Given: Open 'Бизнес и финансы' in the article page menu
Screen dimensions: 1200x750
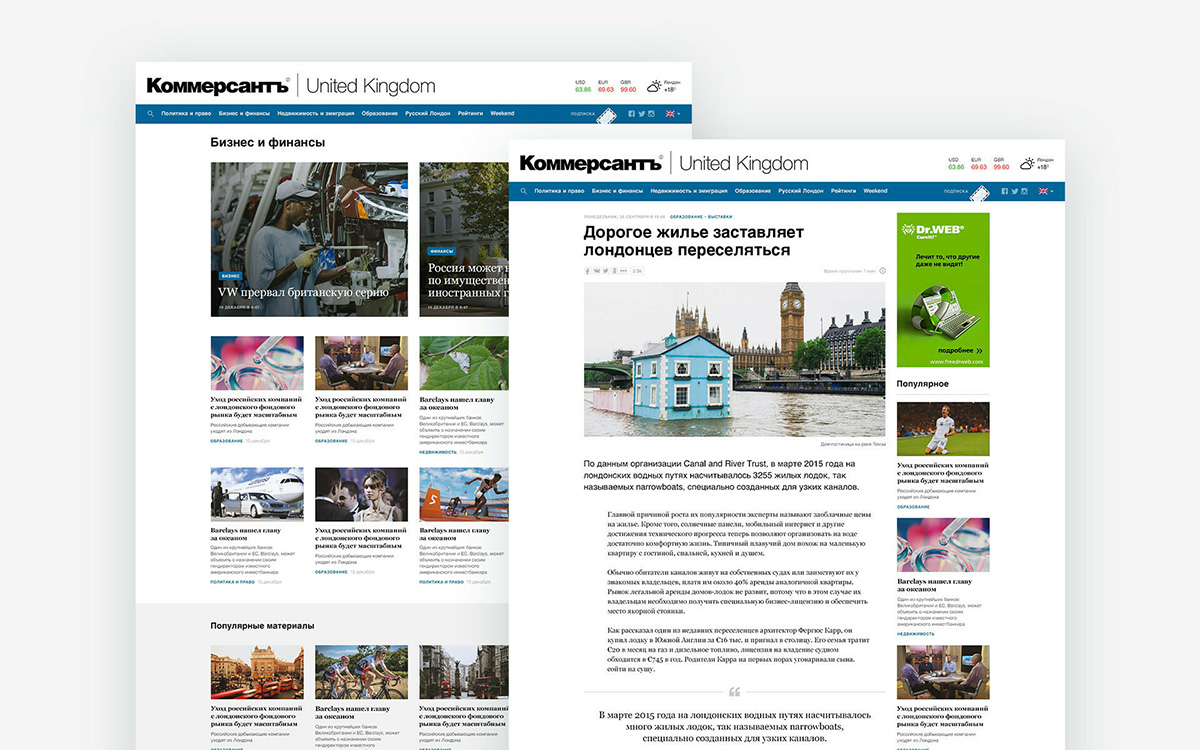Looking at the screenshot, I should [x=617, y=191].
